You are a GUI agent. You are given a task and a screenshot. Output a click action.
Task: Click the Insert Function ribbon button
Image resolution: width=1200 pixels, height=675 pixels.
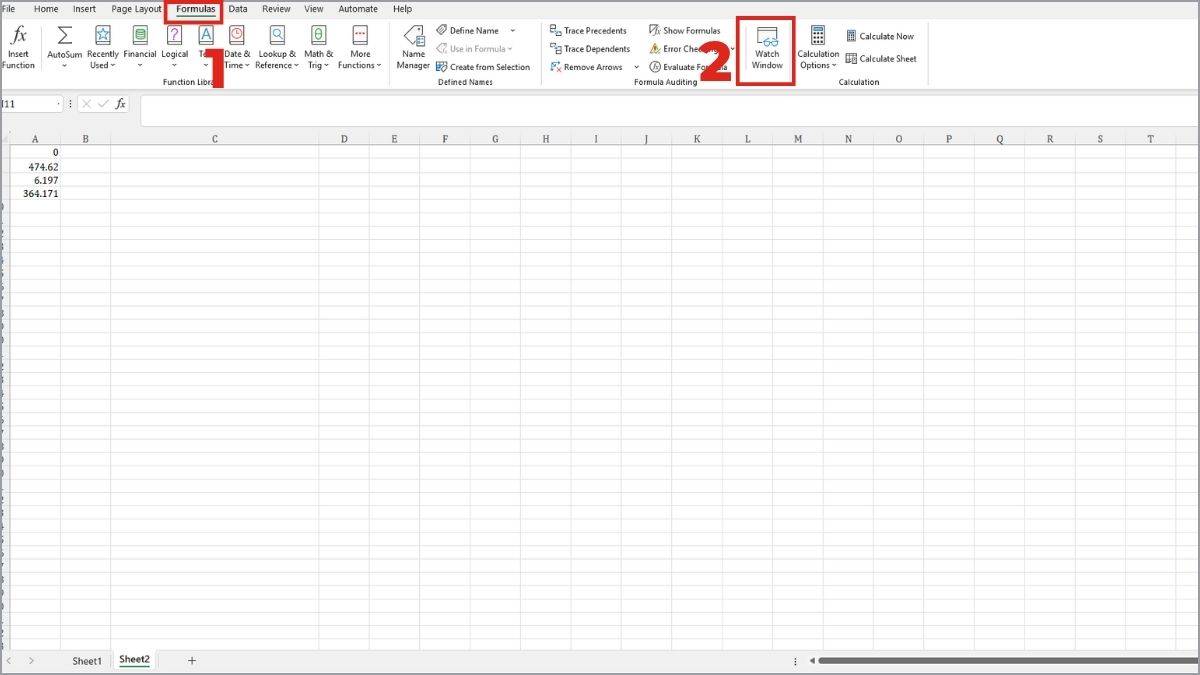[18, 48]
